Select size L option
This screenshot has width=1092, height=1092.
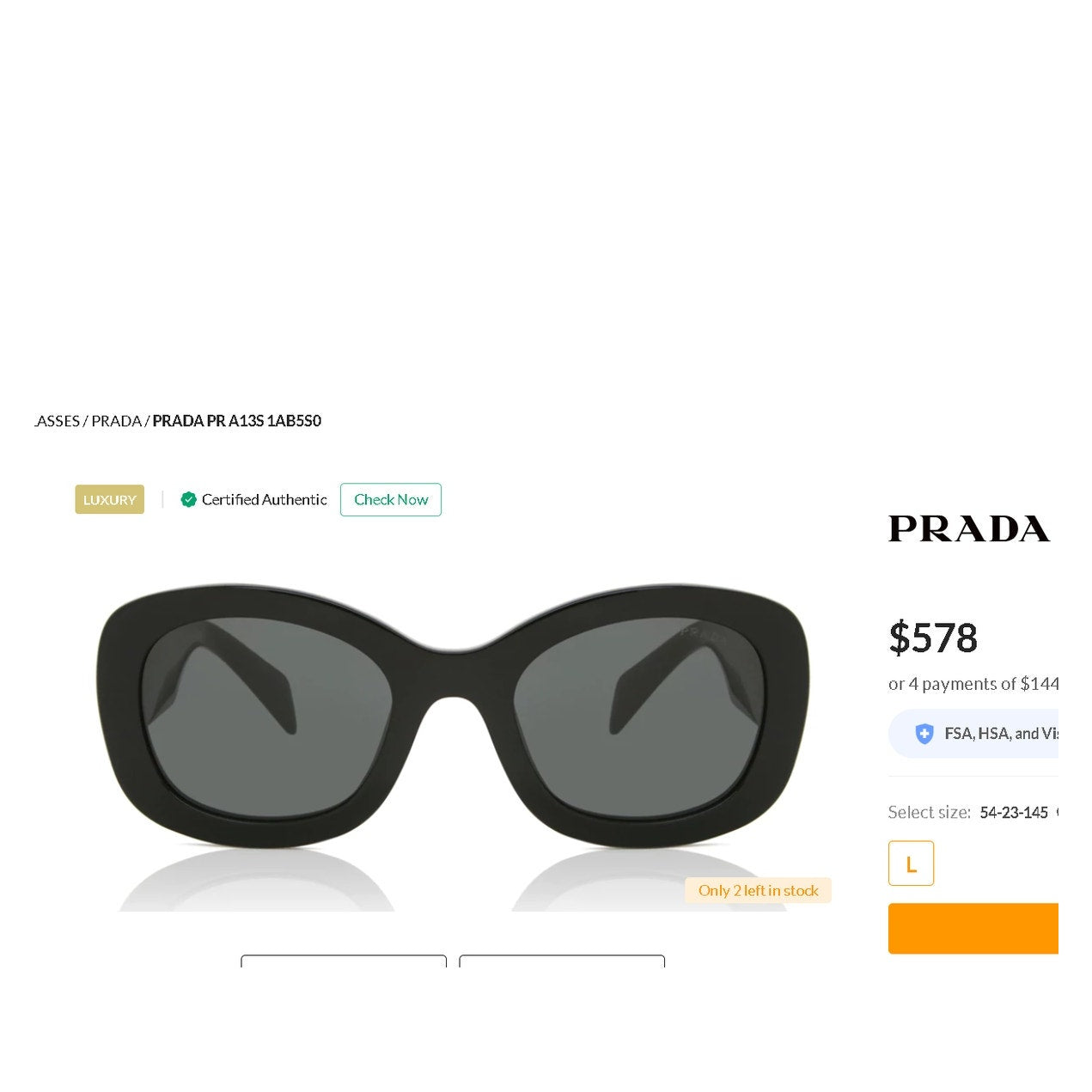911,863
